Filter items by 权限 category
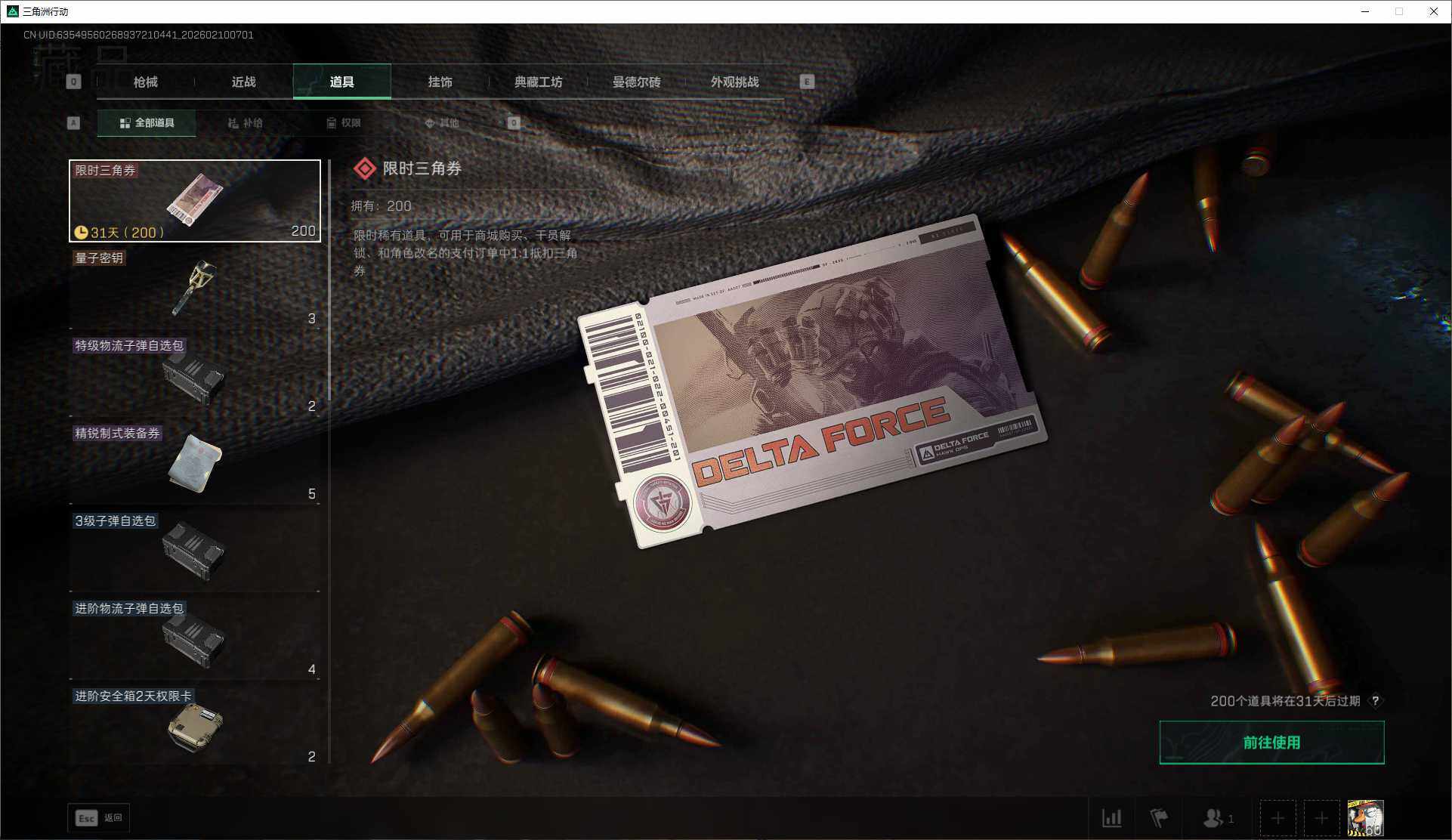Screen dimensions: 1452x840 [x=344, y=122]
